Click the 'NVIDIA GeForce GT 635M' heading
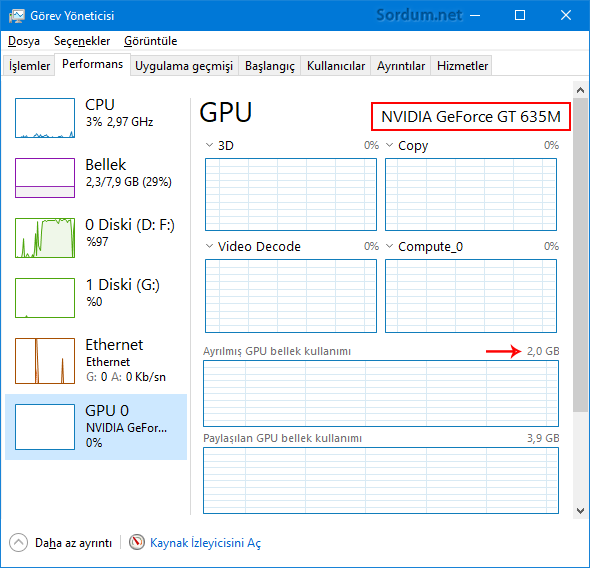 click(x=471, y=117)
